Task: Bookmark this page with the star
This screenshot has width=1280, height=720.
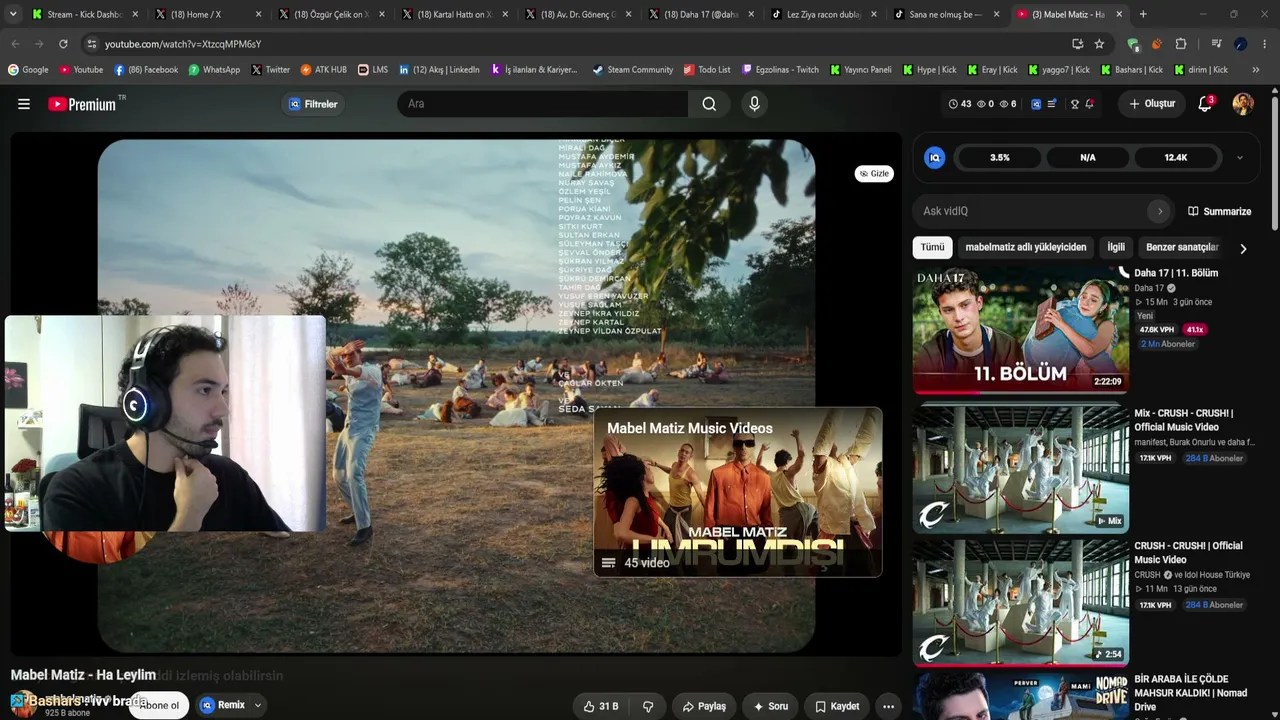Action: tap(1099, 44)
